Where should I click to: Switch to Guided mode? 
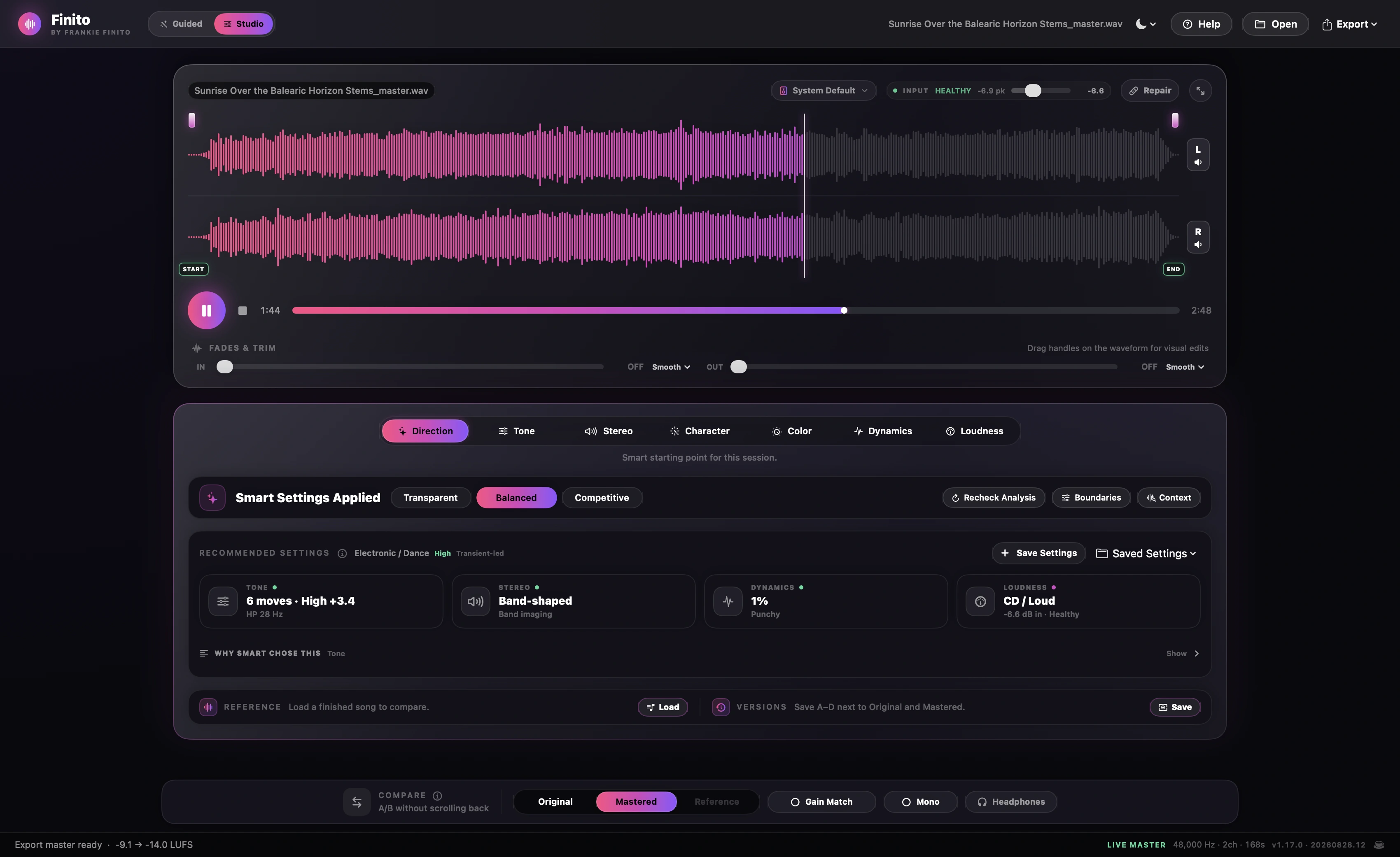click(x=181, y=24)
